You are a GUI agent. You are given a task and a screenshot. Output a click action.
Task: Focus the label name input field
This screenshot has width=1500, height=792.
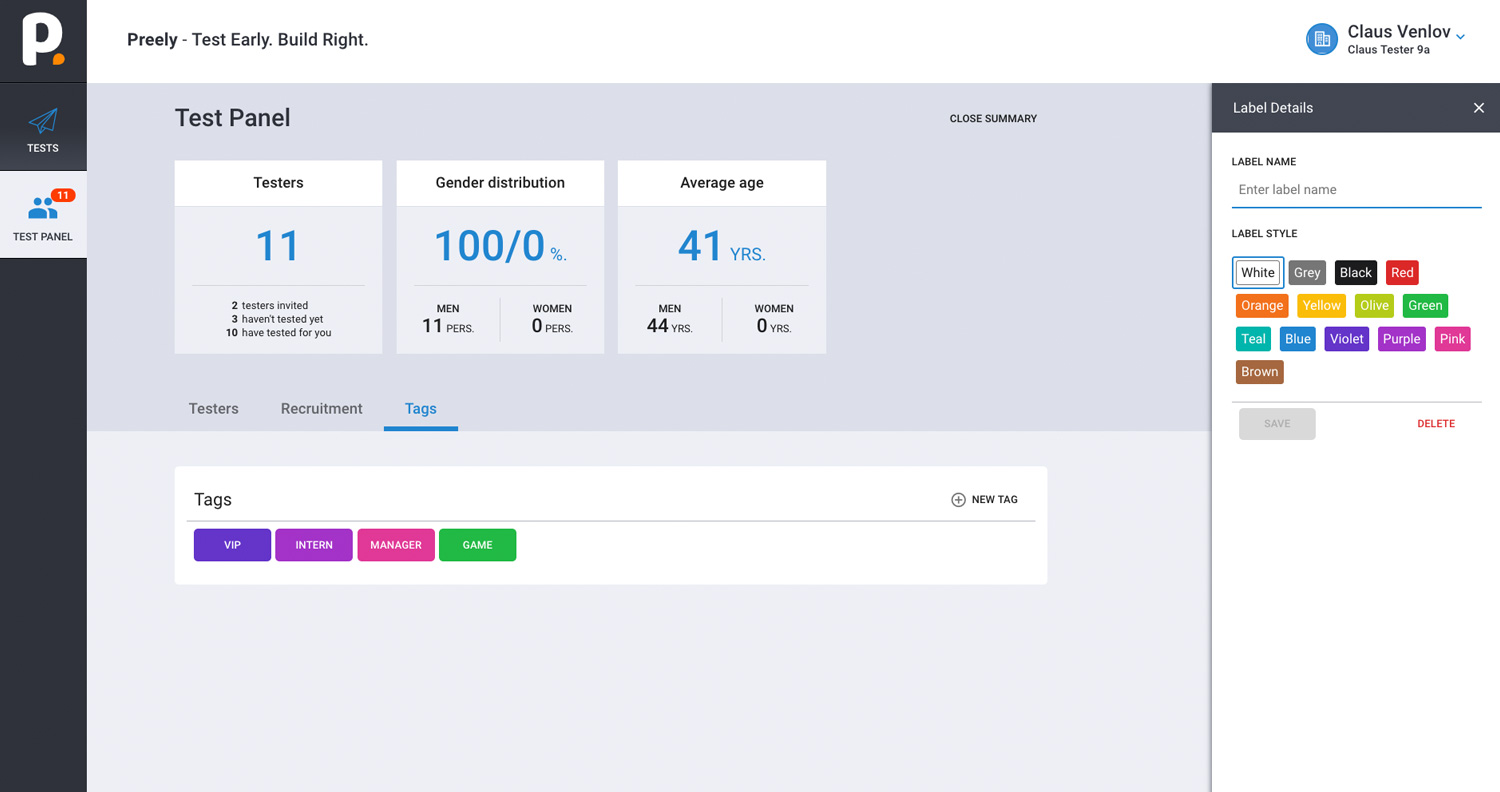click(x=1356, y=190)
